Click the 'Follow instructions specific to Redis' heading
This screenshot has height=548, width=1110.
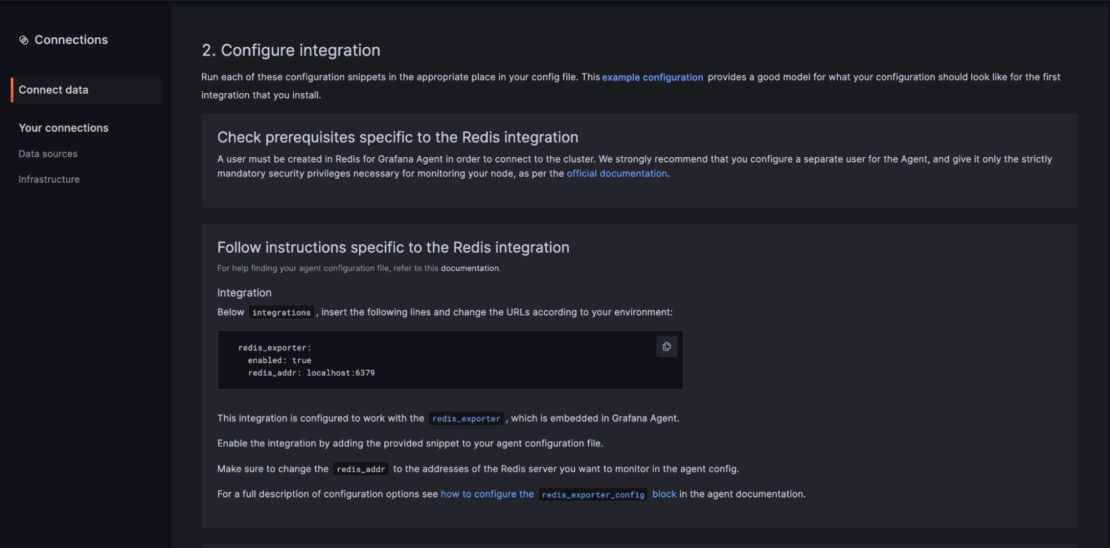coord(393,247)
